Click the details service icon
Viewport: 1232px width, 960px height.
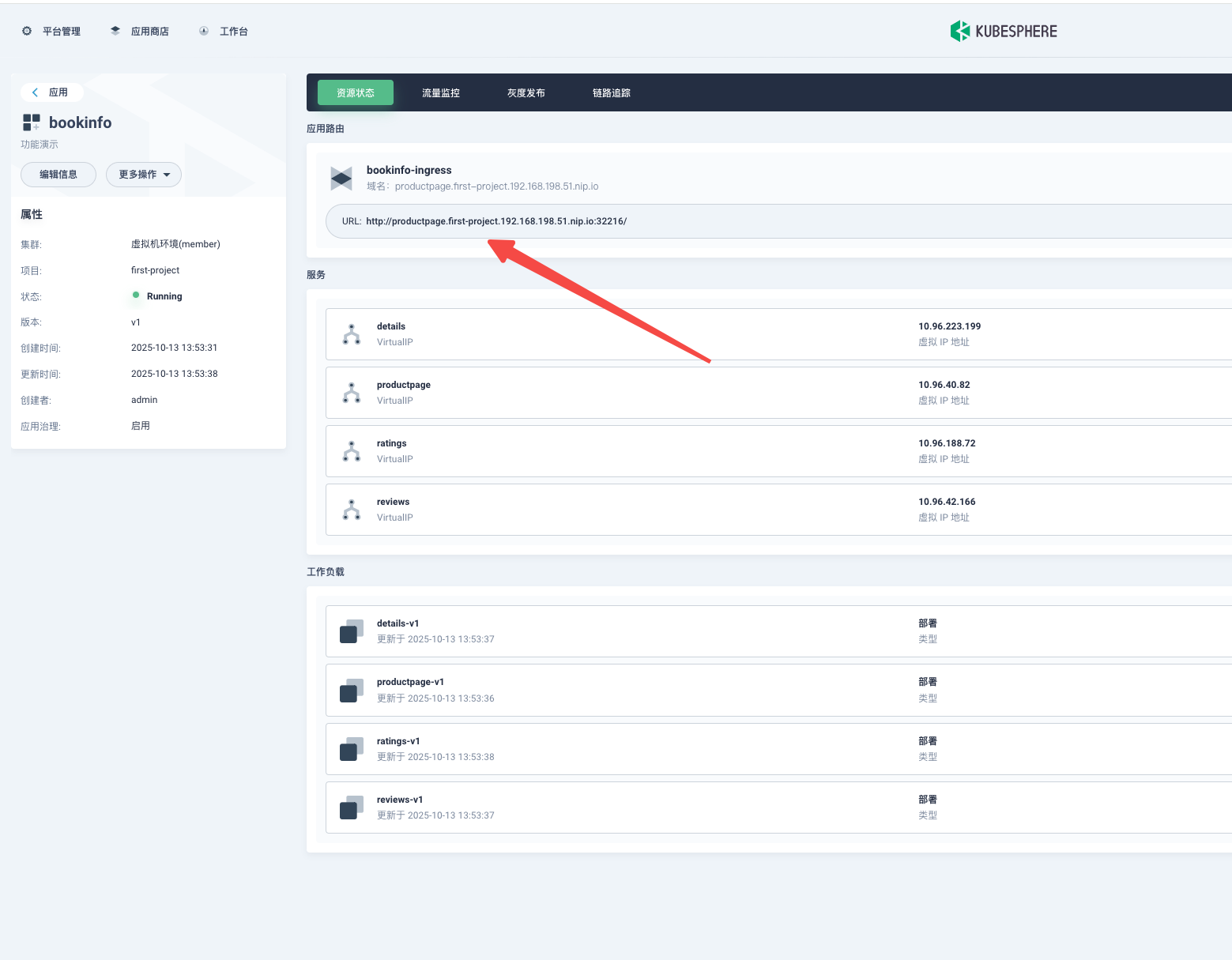coord(352,334)
